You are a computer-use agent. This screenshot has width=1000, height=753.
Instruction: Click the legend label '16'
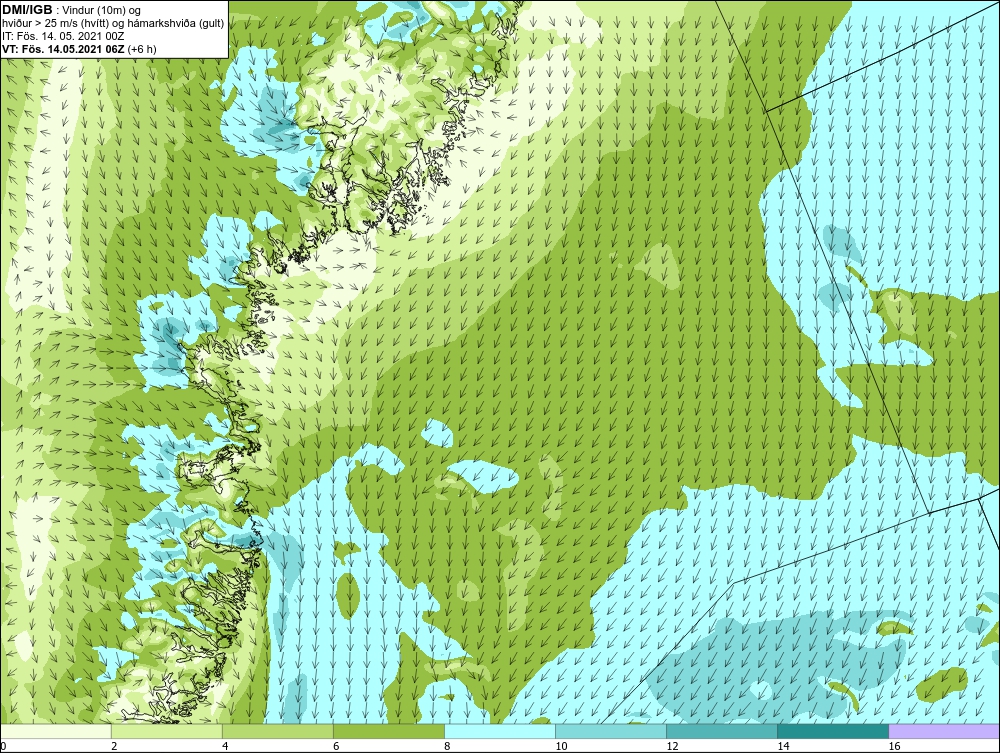[x=893, y=746]
